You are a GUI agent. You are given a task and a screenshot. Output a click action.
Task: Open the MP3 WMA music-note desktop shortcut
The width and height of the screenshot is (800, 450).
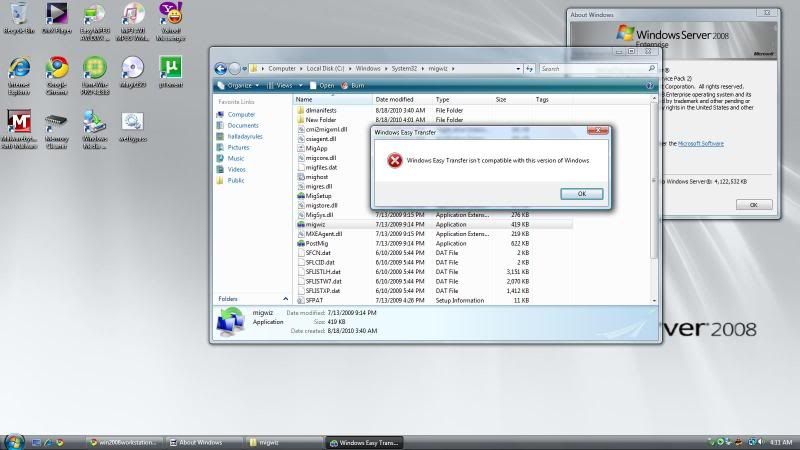pos(133,20)
